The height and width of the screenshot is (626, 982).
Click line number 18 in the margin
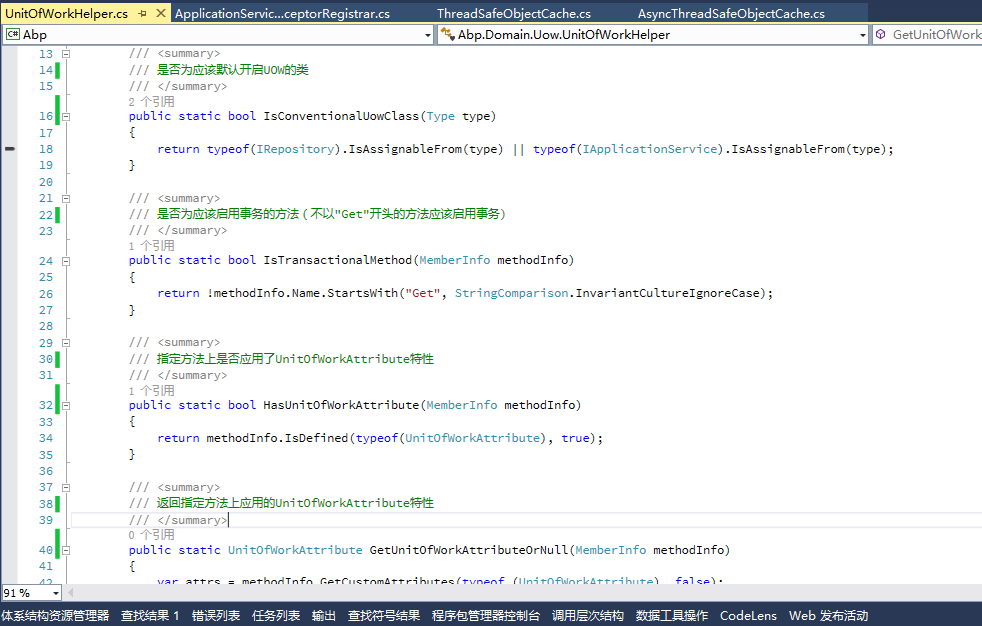[46, 149]
